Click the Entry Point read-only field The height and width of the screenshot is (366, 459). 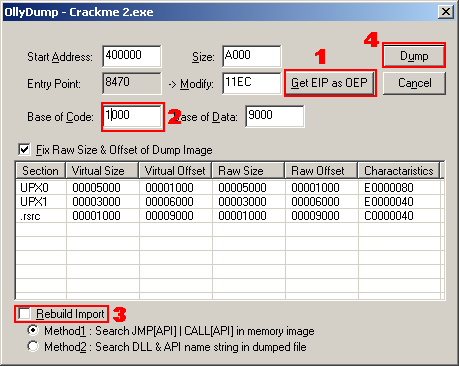(x=132, y=83)
